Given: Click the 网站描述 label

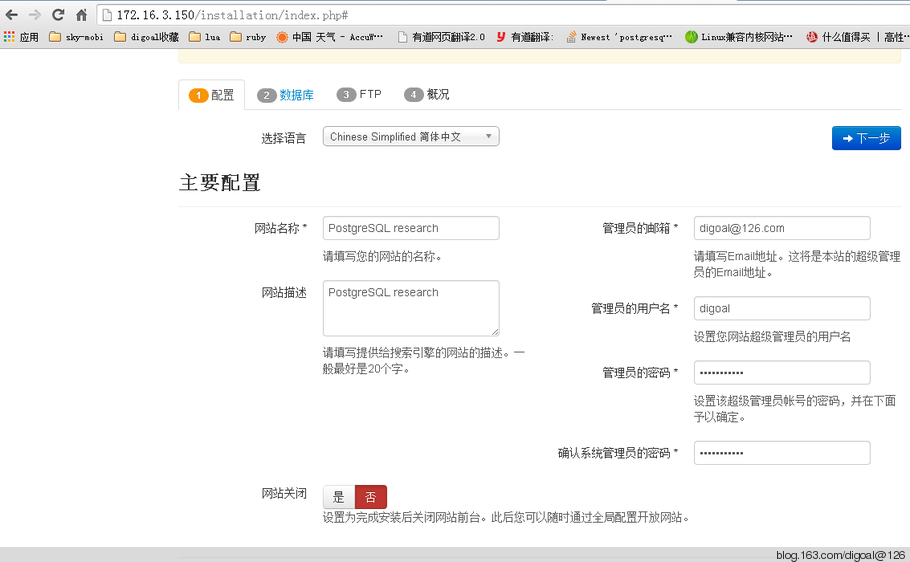Looking at the screenshot, I should 284,293.
